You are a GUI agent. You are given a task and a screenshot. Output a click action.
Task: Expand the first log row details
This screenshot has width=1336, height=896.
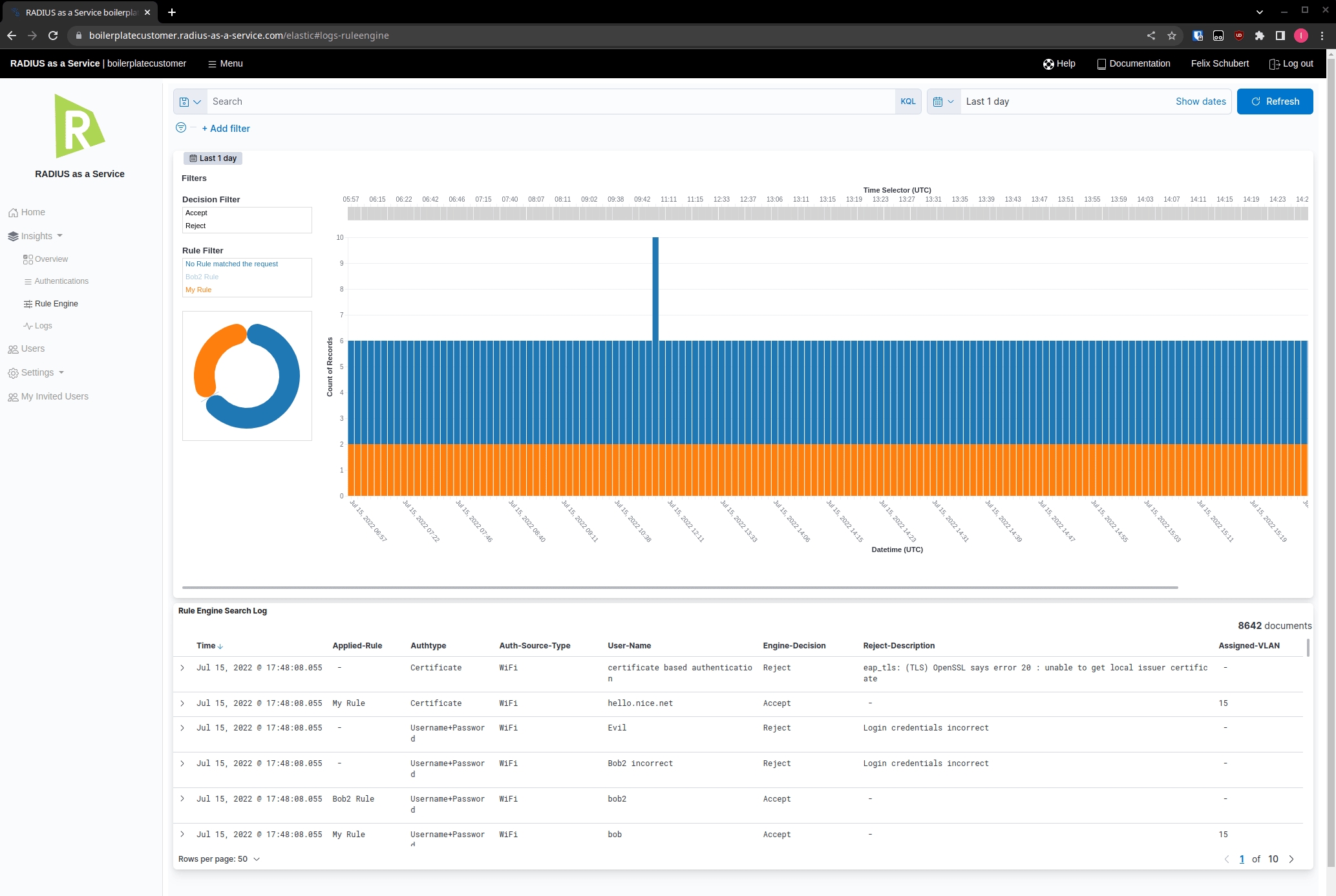click(x=182, y=668)
